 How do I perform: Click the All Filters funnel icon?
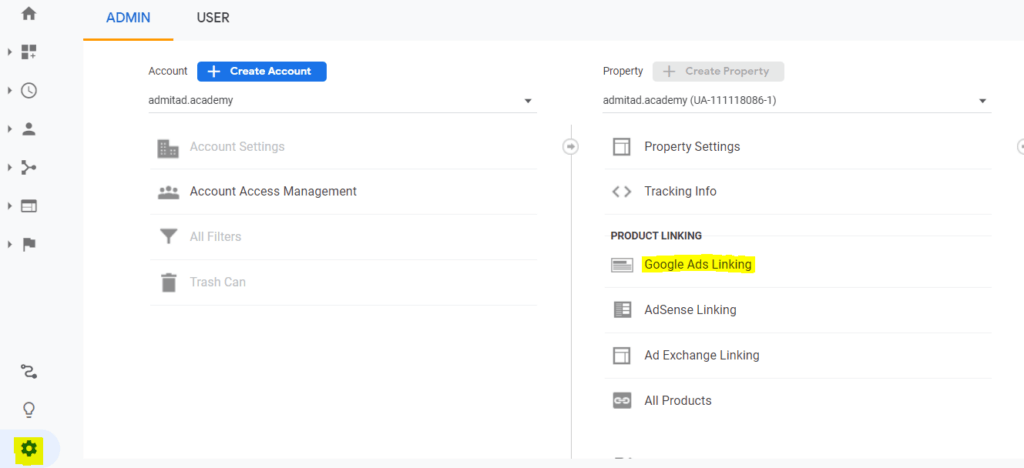(168, 236)
